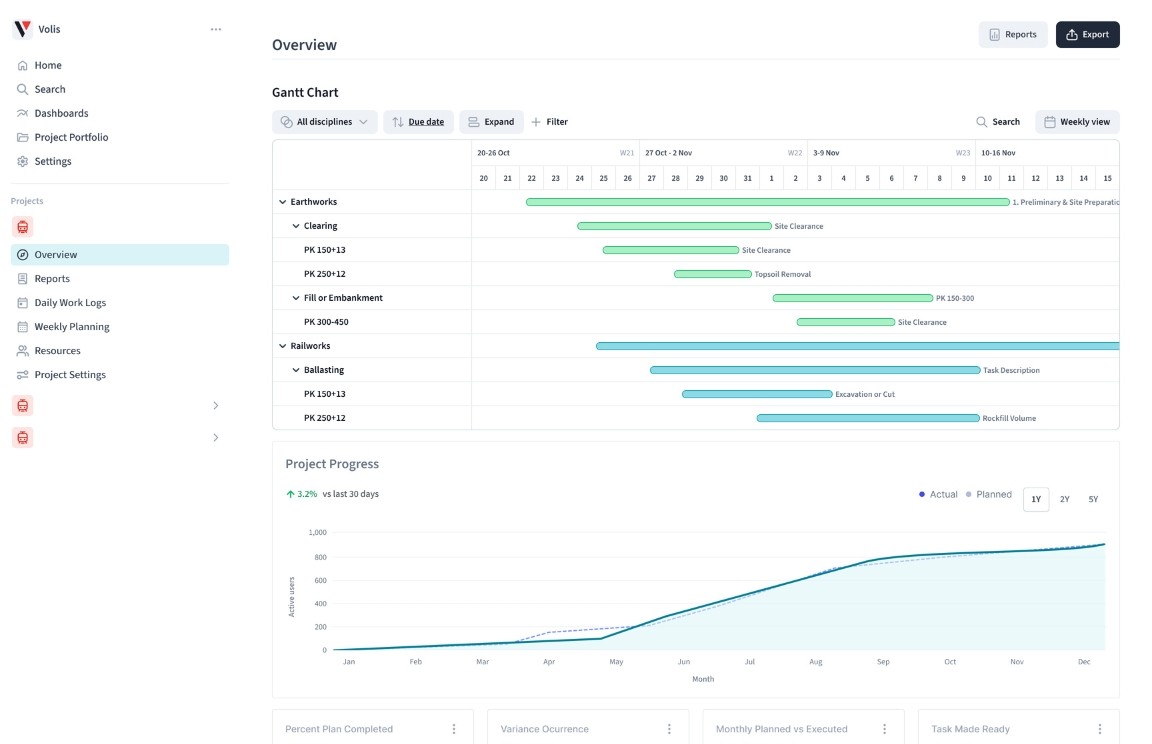
Task: Select the 2Y time range
Action: coord(1065,499)
